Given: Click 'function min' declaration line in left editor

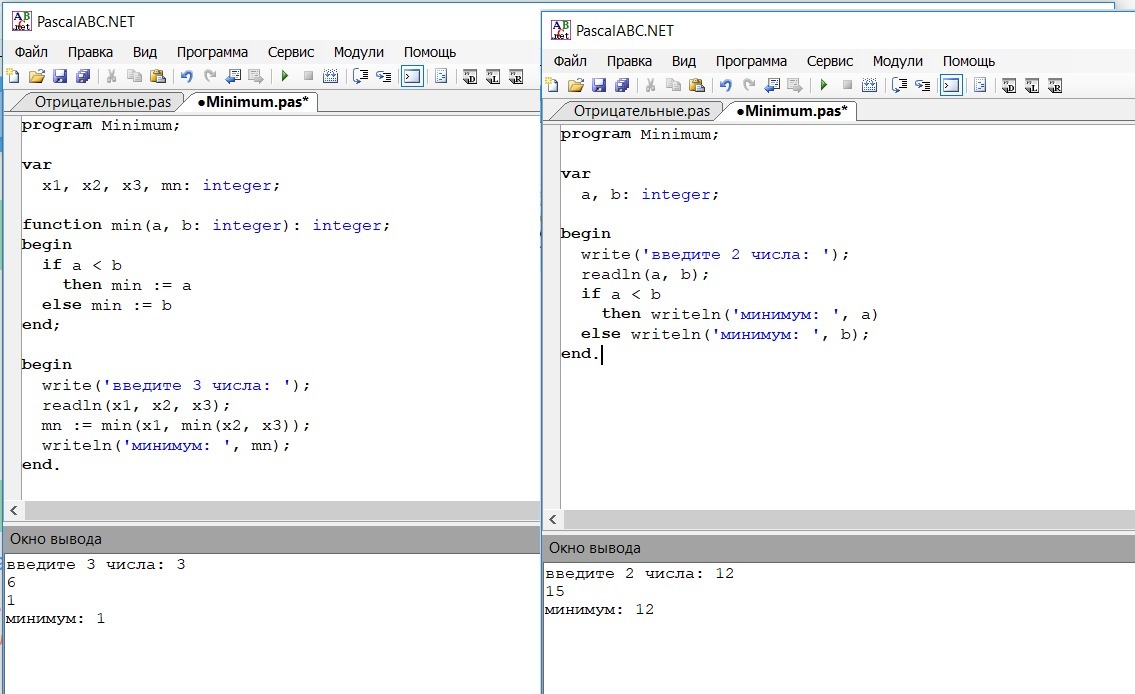Looking at the screenshot, I should 206,225.
